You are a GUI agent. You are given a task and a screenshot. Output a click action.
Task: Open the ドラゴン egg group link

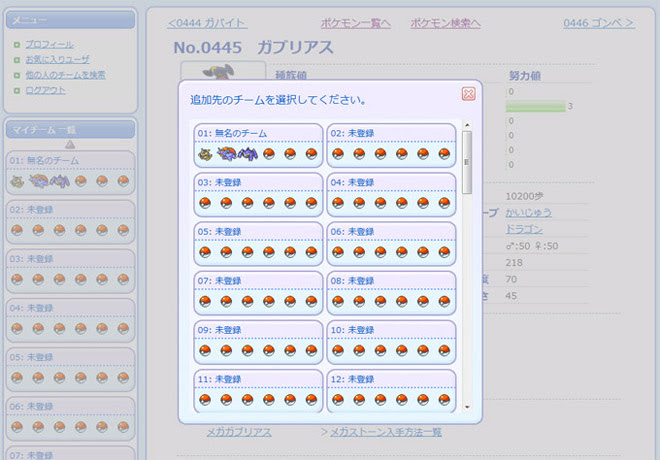[x=524, y=229]
